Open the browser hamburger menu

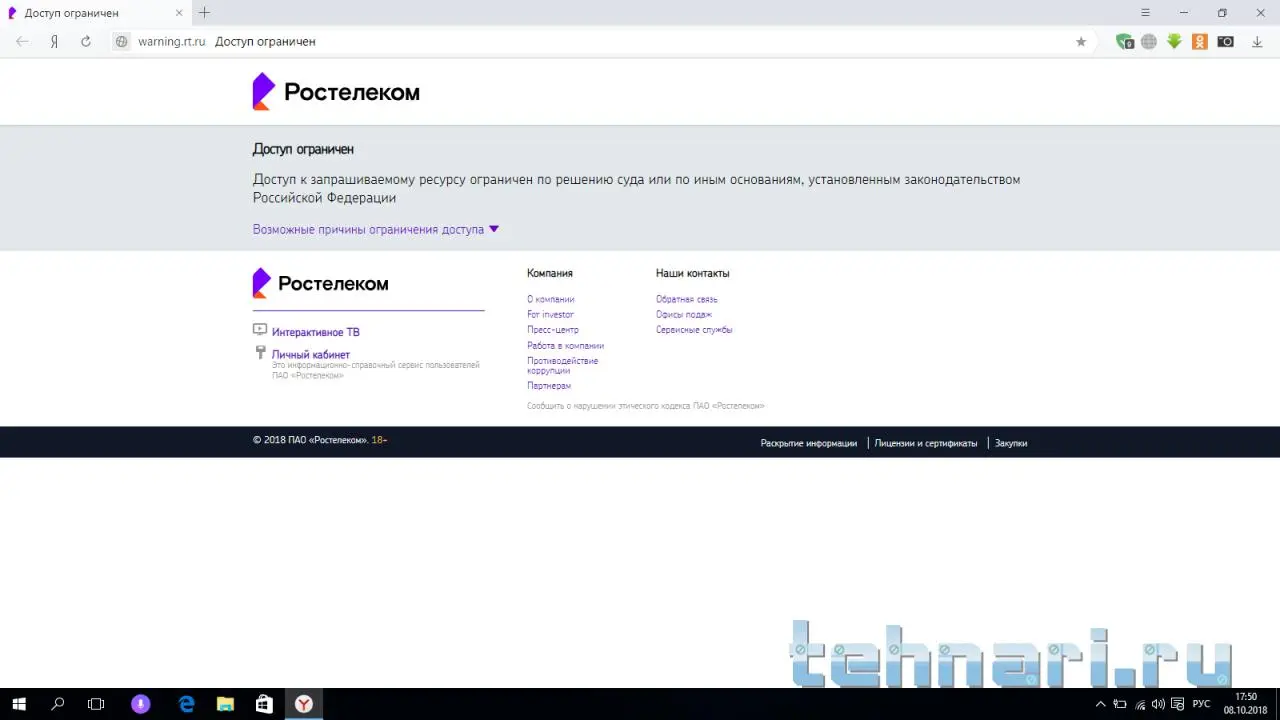coord(1146,13)
